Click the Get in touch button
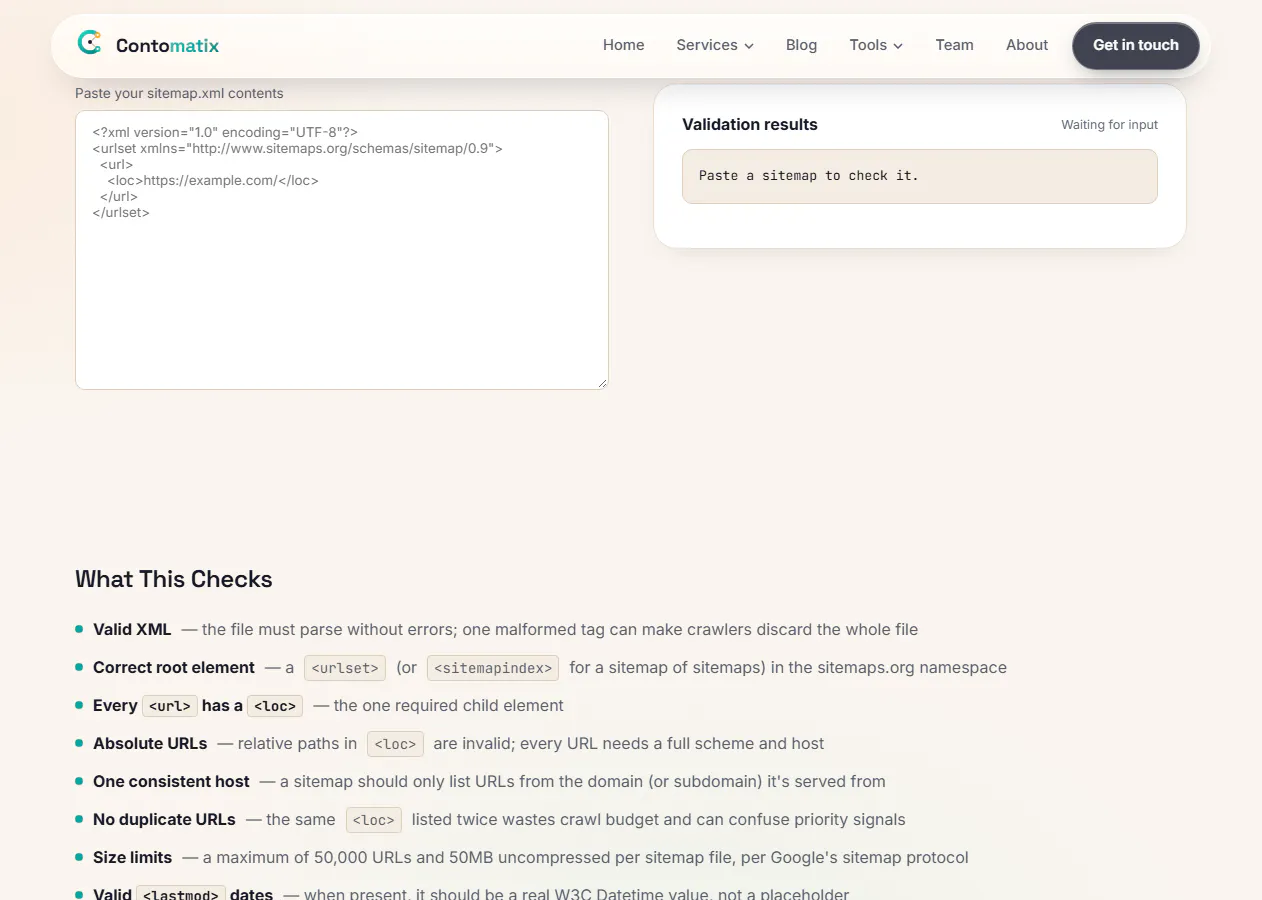The height and width of the screenshot is (900, 1262). (1136, 46)
